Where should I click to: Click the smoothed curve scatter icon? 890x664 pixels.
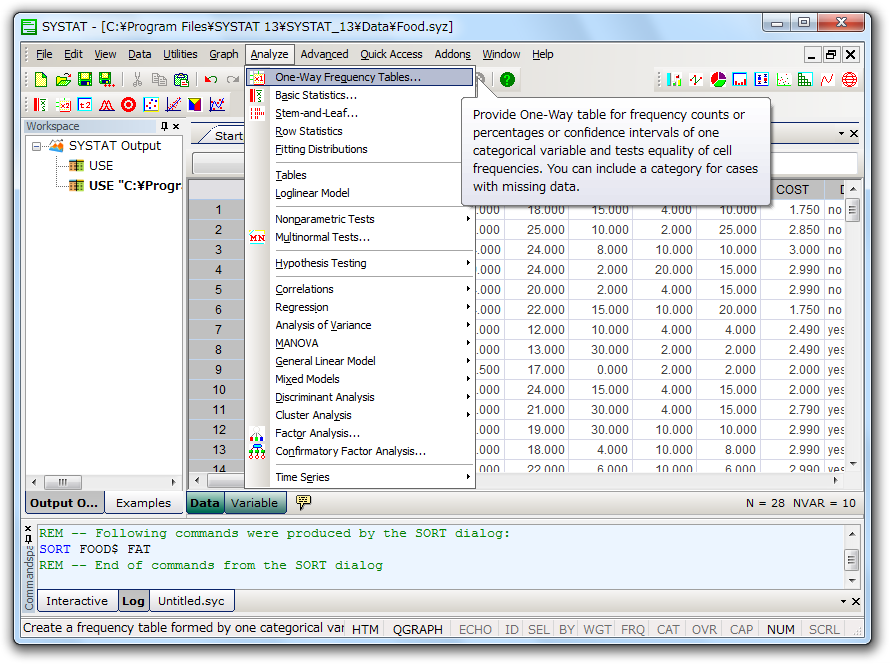pyautogui.click(x=217, y=104)
